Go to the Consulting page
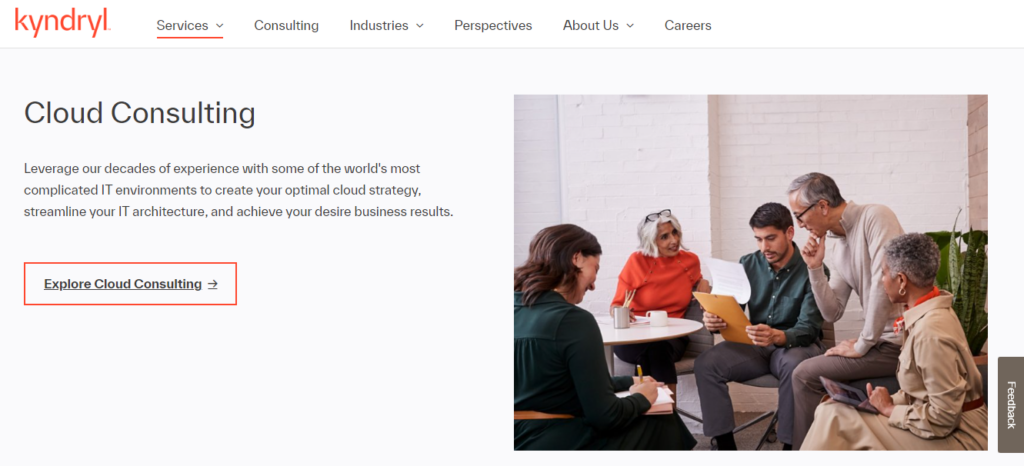 pos(286,25)
